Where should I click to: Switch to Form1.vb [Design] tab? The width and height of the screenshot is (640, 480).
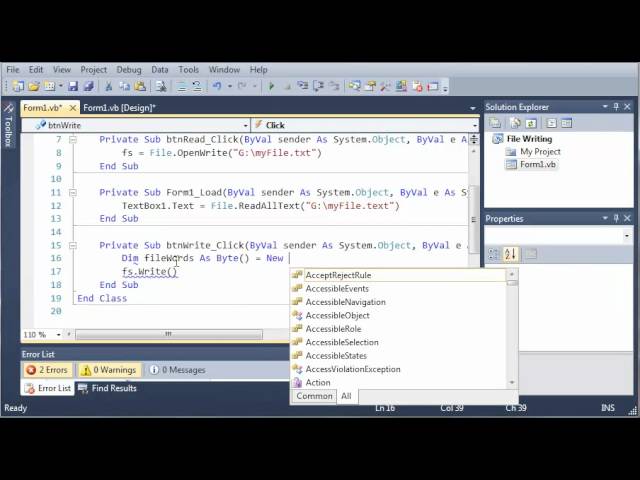point(119,107)
